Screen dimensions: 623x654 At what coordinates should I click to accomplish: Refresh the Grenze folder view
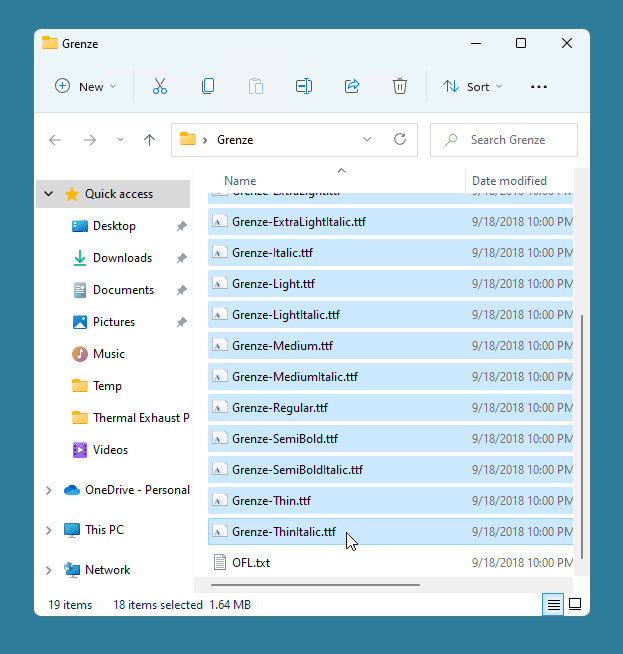click(x=400, y=139)
